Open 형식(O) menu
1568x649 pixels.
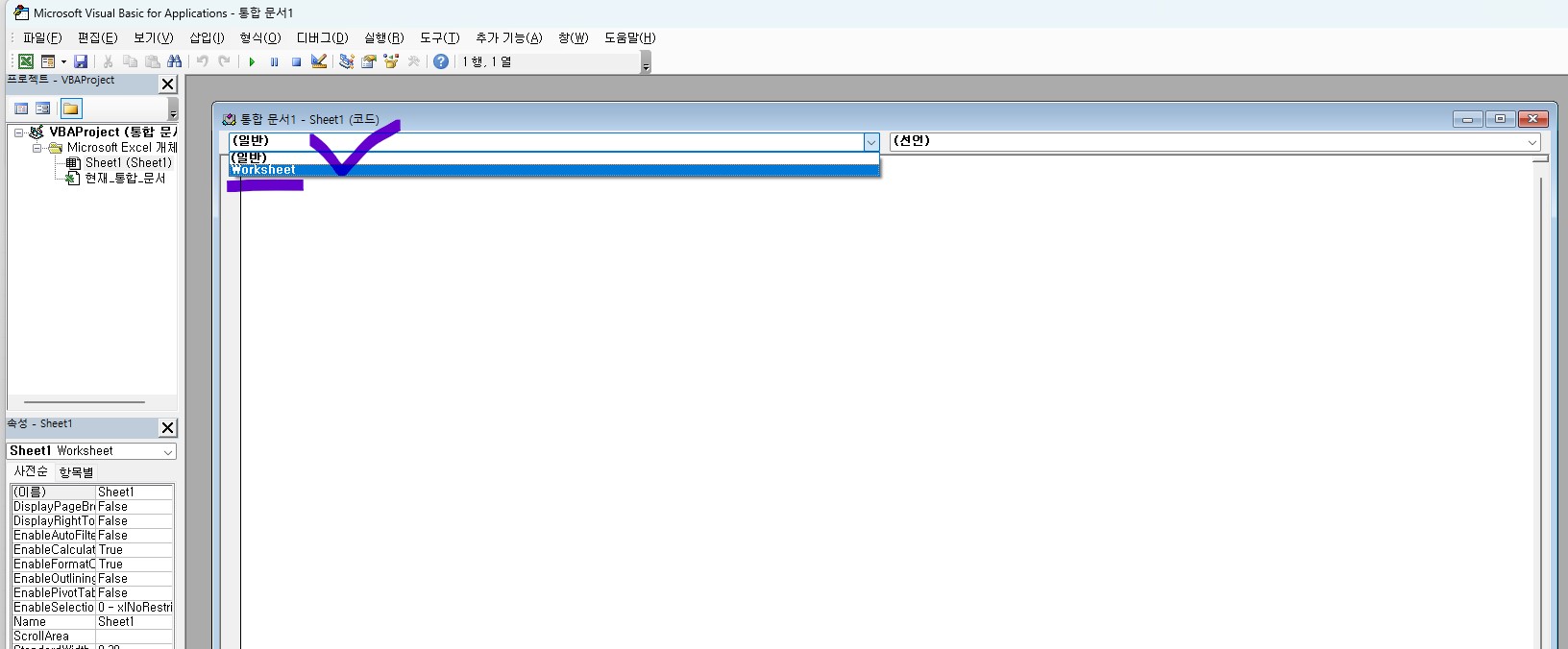260,37
